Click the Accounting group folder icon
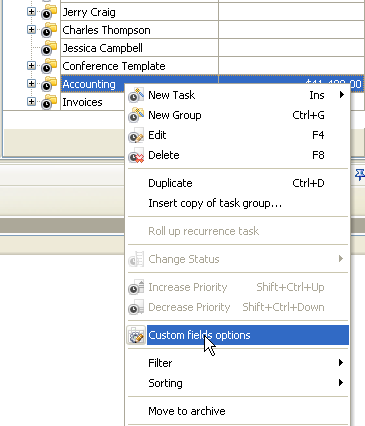This screenshot has height=426, width=365. click(49, 84)
